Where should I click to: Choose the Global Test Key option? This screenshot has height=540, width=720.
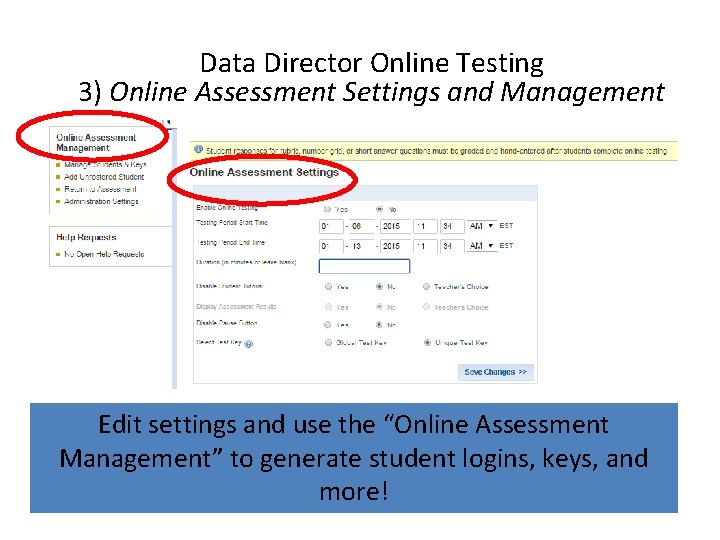(x=328, y=343)
